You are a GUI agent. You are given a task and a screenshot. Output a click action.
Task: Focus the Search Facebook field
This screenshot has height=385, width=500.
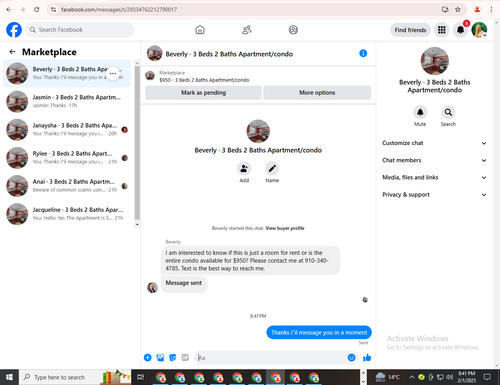click(80, 30)
